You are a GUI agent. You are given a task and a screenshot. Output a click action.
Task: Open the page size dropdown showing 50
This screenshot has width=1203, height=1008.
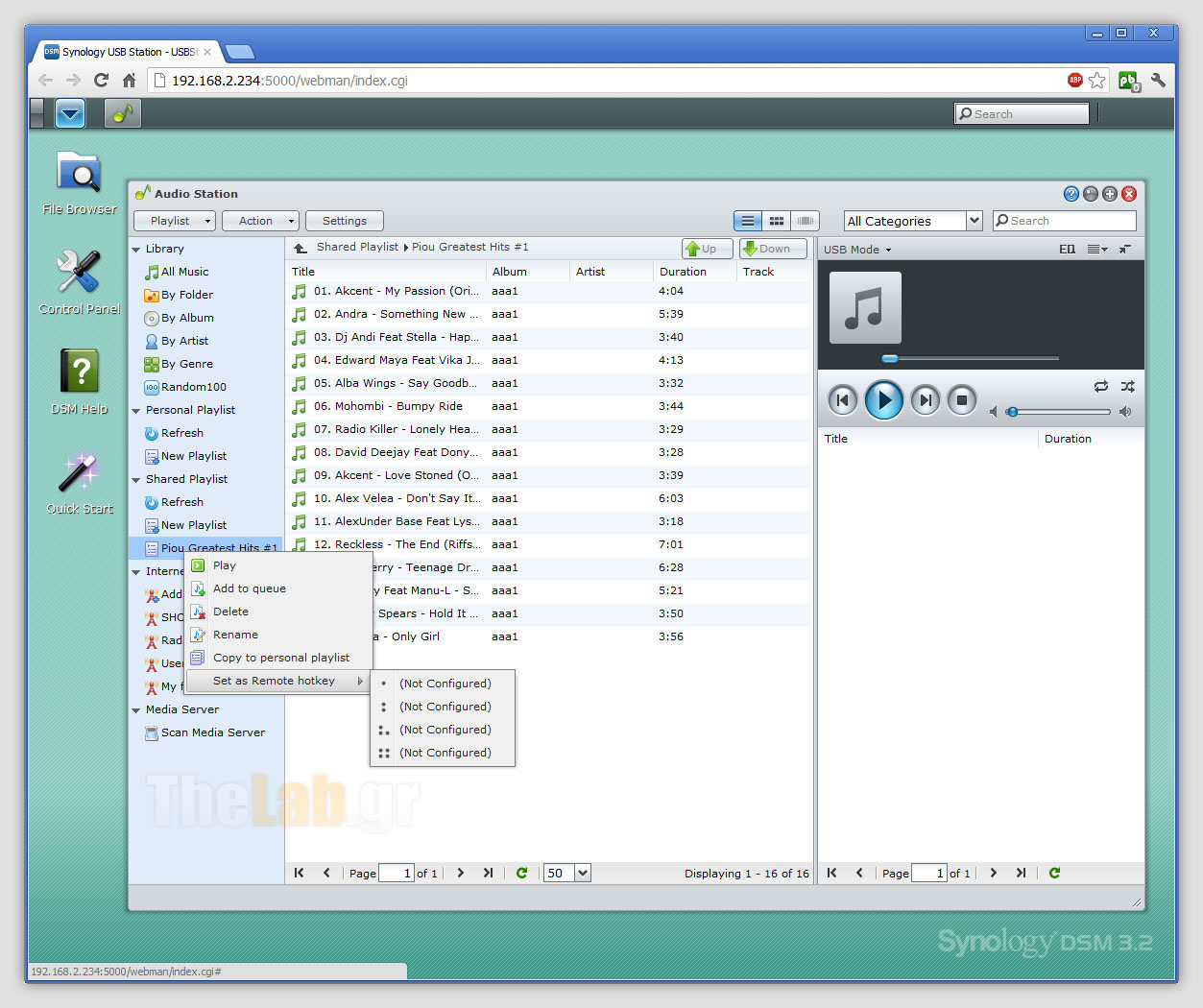pyautogui.click(x=567, y=873)
